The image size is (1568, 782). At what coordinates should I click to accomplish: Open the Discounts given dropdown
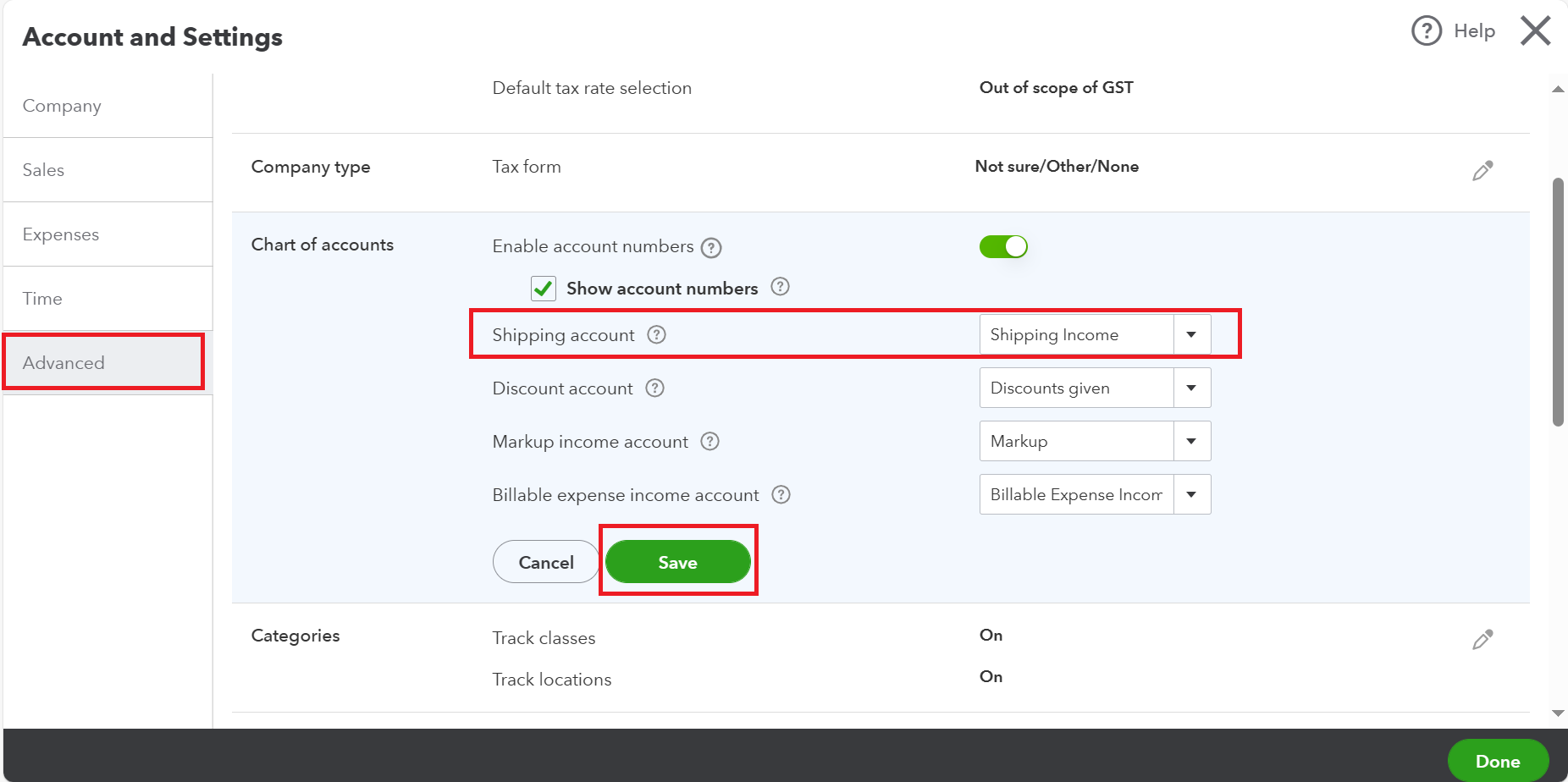[x=1191, y=388]
